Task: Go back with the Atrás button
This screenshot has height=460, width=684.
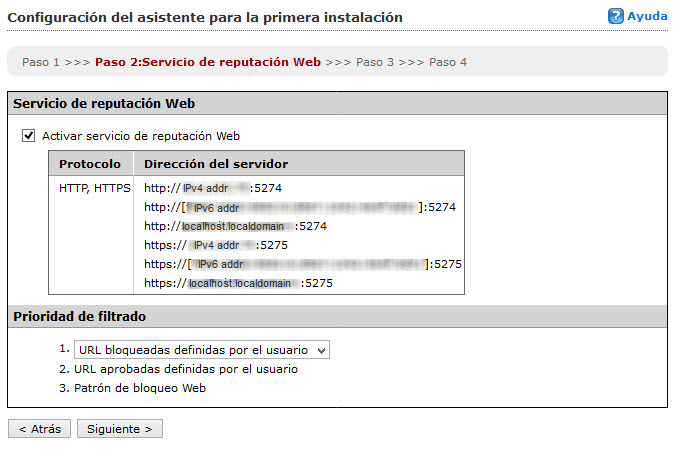Action: click(39, 428)
